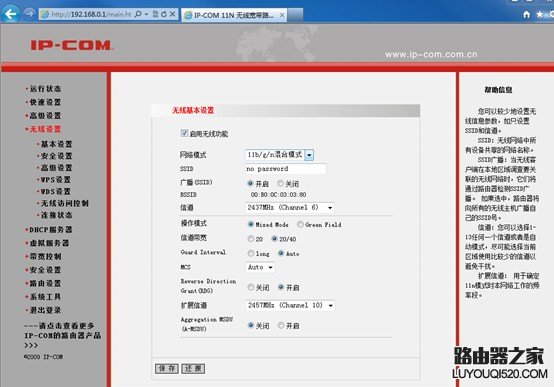The image size is (554, 387).
Task: Select Auto Guard Interval
Action: point(281,253)
